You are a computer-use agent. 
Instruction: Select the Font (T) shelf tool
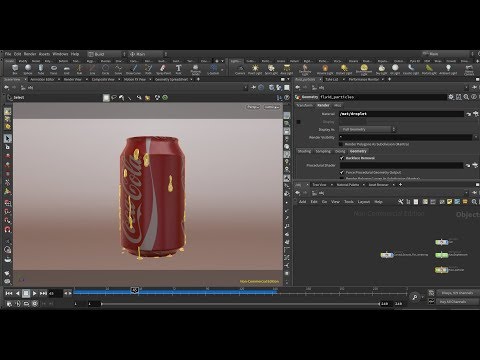tap(178, 69)
